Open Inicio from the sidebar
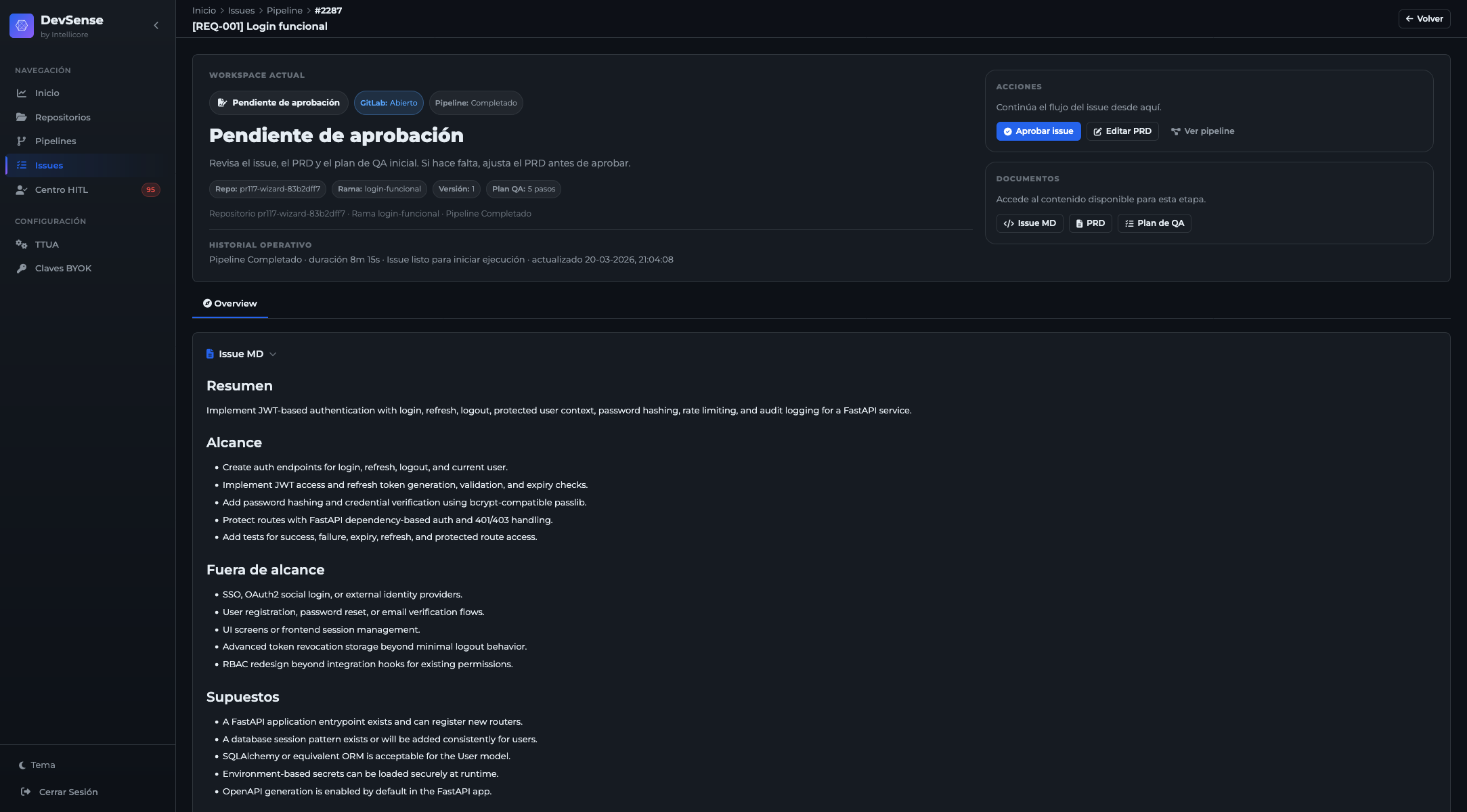1467x812 pixels. pos(47,93)
